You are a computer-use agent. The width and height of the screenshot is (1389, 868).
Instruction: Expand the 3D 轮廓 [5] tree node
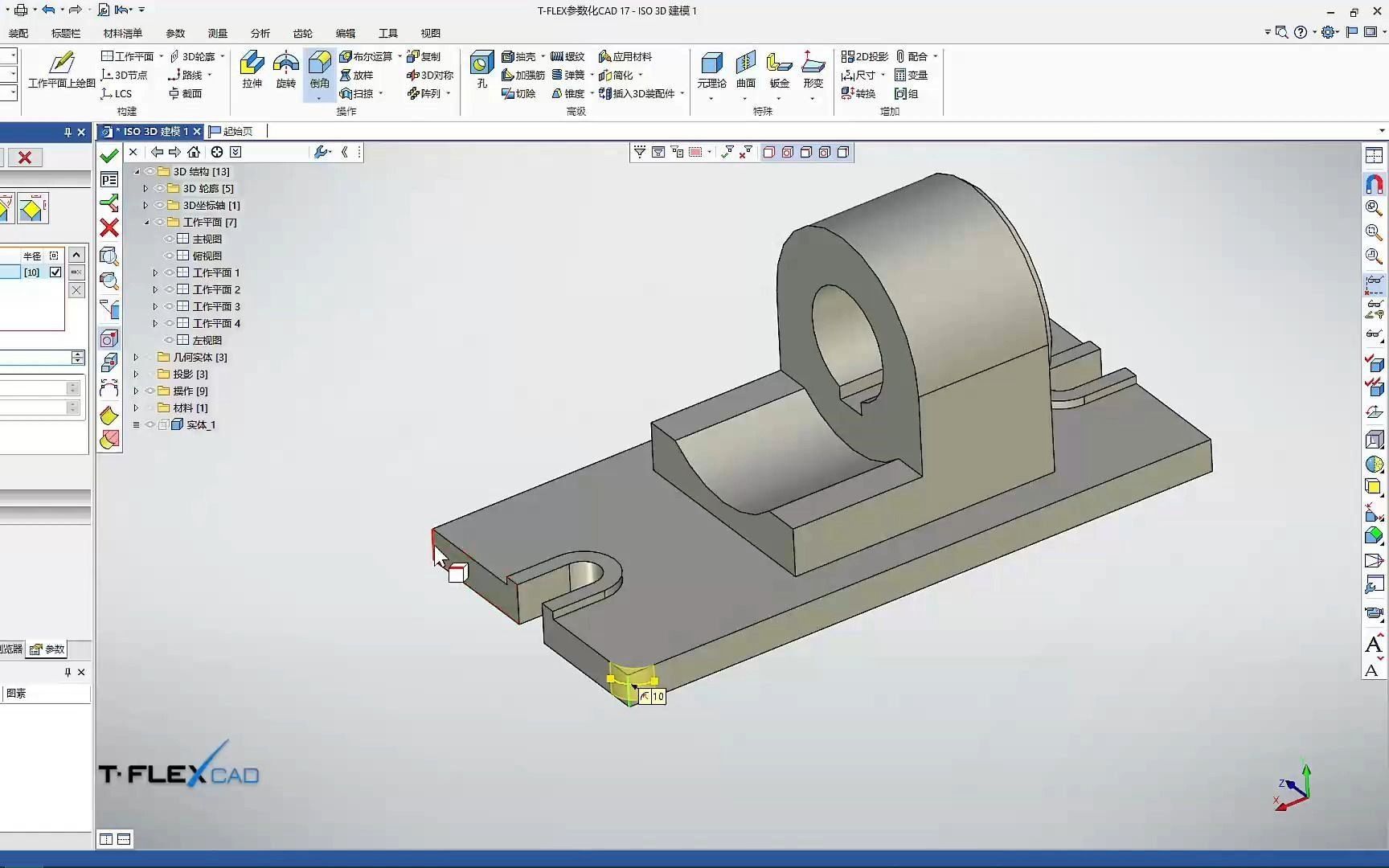point(145,188)
